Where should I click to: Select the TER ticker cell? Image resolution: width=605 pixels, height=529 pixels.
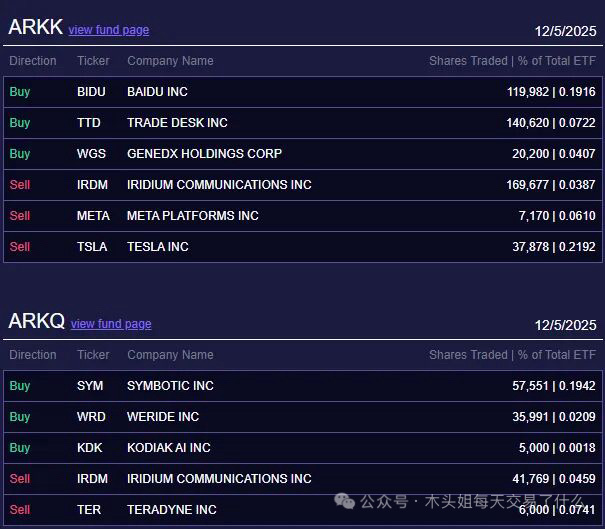[89, 510]
